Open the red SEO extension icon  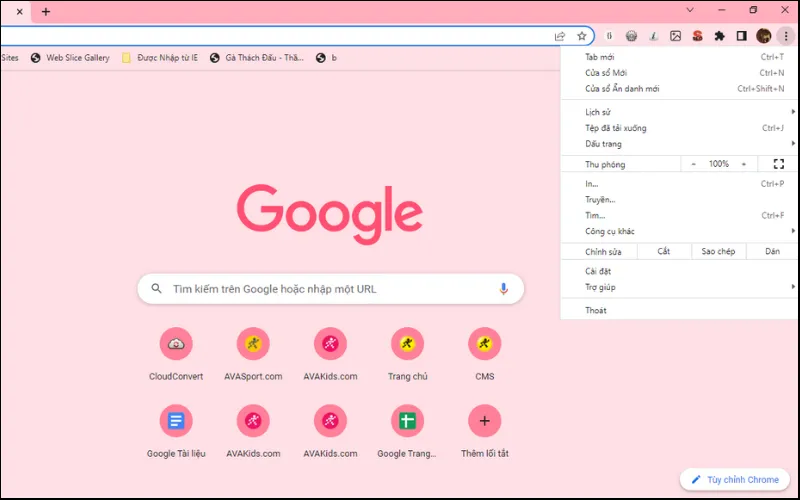coord(697,36)
